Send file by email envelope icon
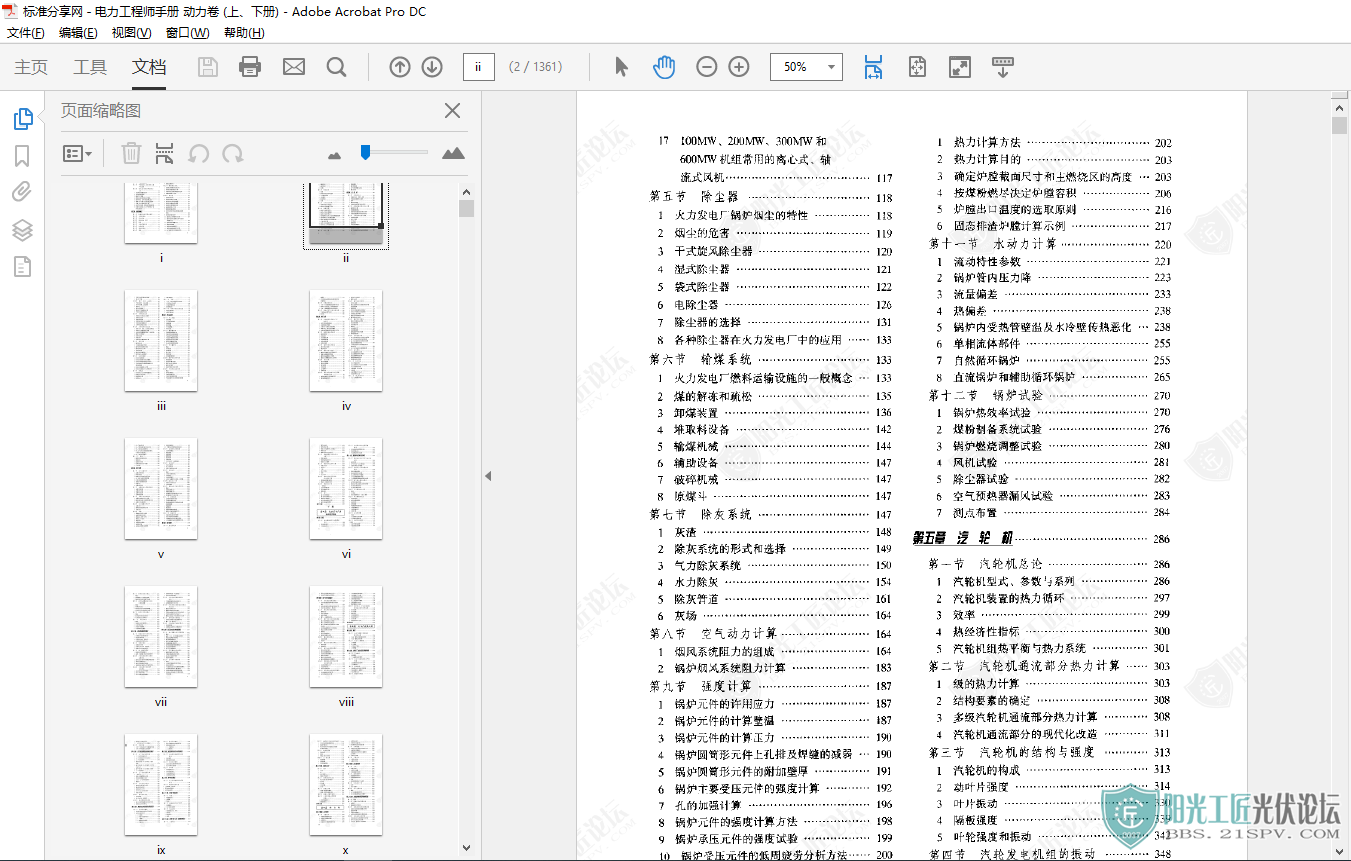Screen dimensions: 1351x861 294,67
